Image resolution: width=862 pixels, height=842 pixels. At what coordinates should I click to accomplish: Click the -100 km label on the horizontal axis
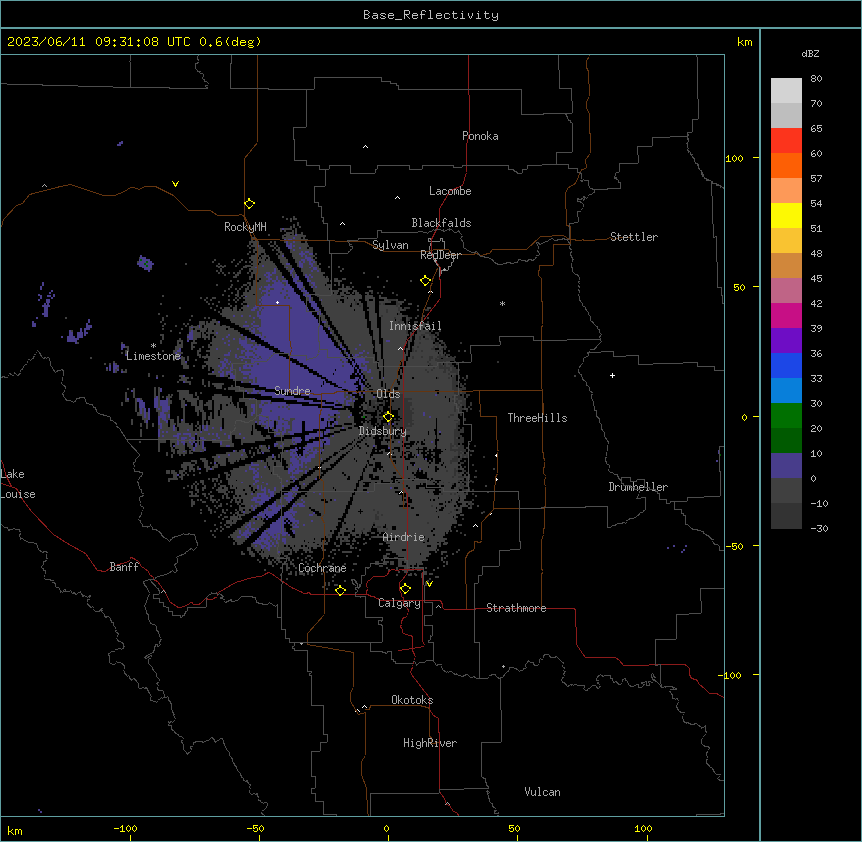coord(125,828)
